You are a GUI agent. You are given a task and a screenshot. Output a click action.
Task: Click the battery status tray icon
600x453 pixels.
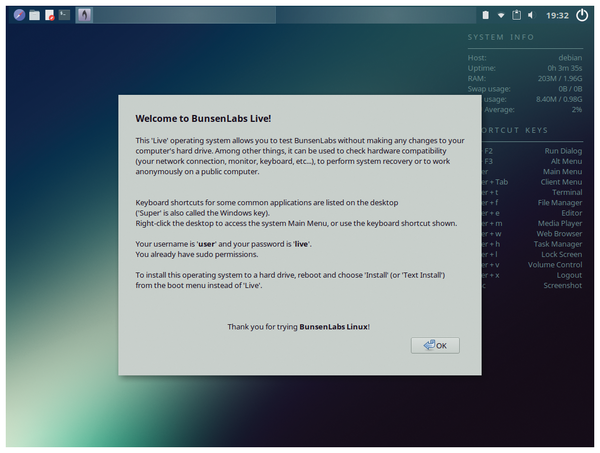485,15
